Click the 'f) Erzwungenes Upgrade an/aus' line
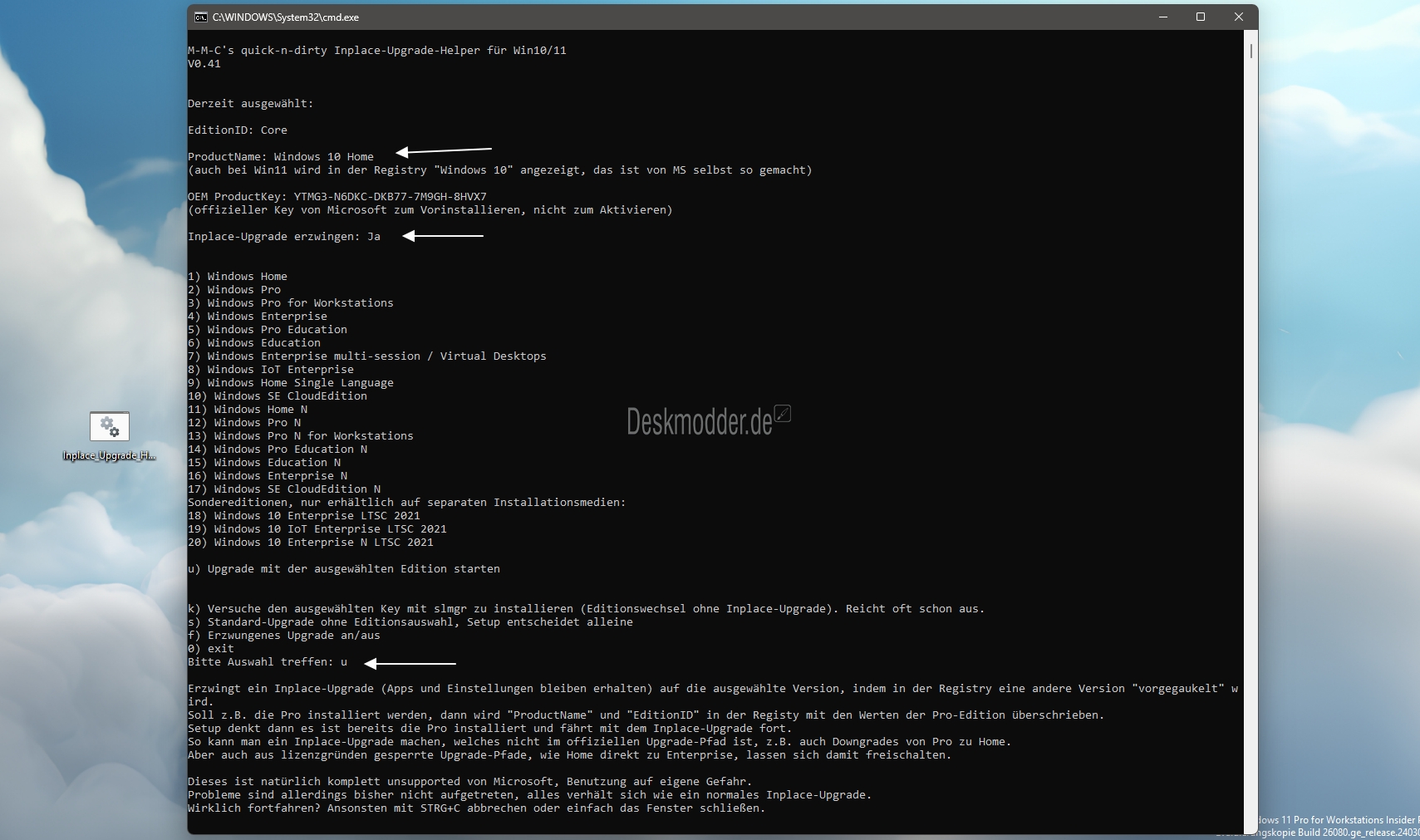Viewport: 1420px width, 840px height. tap(284, 636)
